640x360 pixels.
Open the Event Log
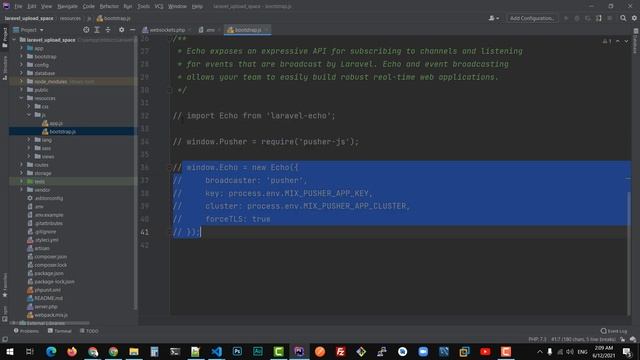tap(614, 331)
